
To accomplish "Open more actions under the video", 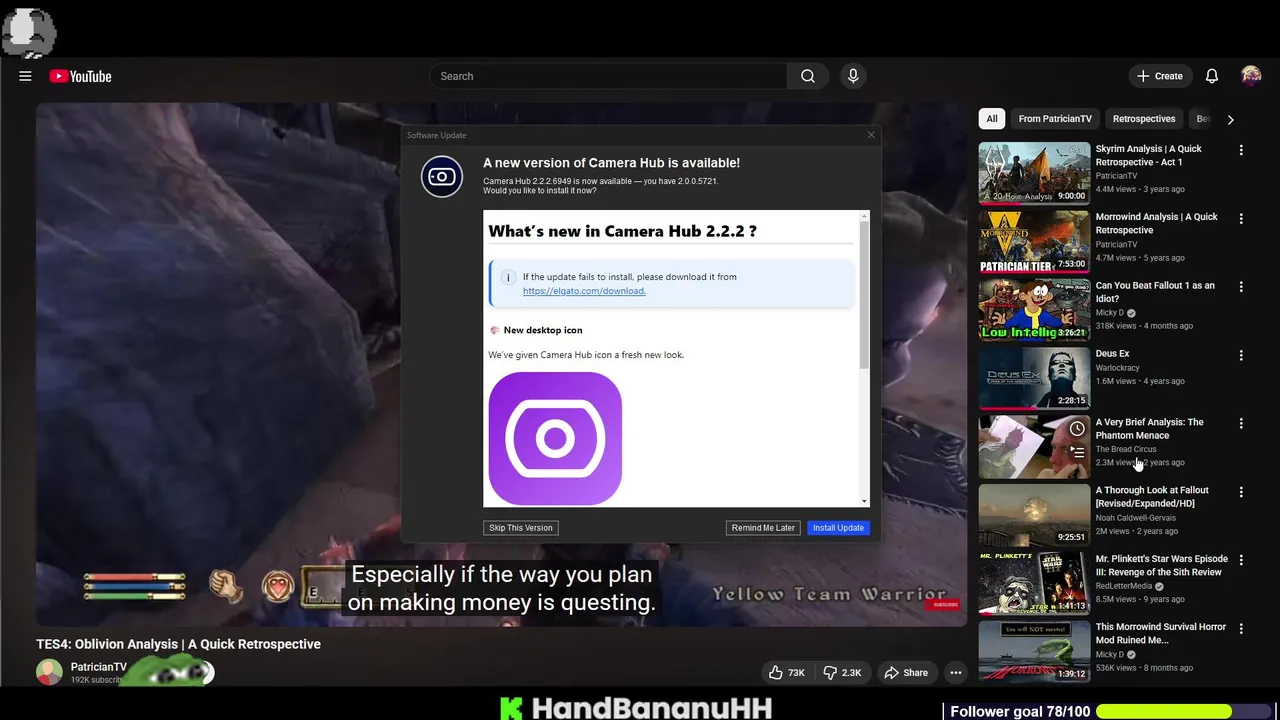I will (956, 673).
